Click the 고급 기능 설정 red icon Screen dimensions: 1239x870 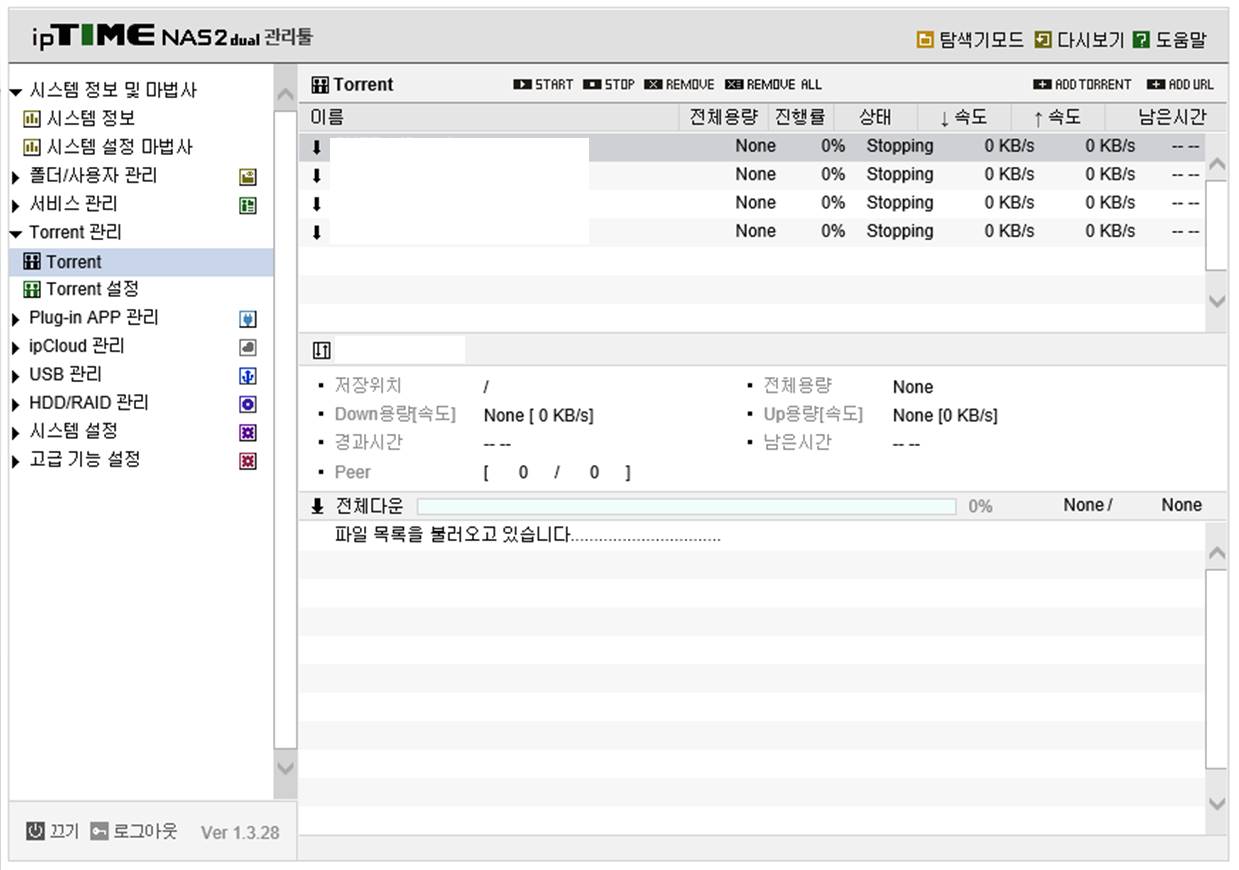(x=248, y=461)
